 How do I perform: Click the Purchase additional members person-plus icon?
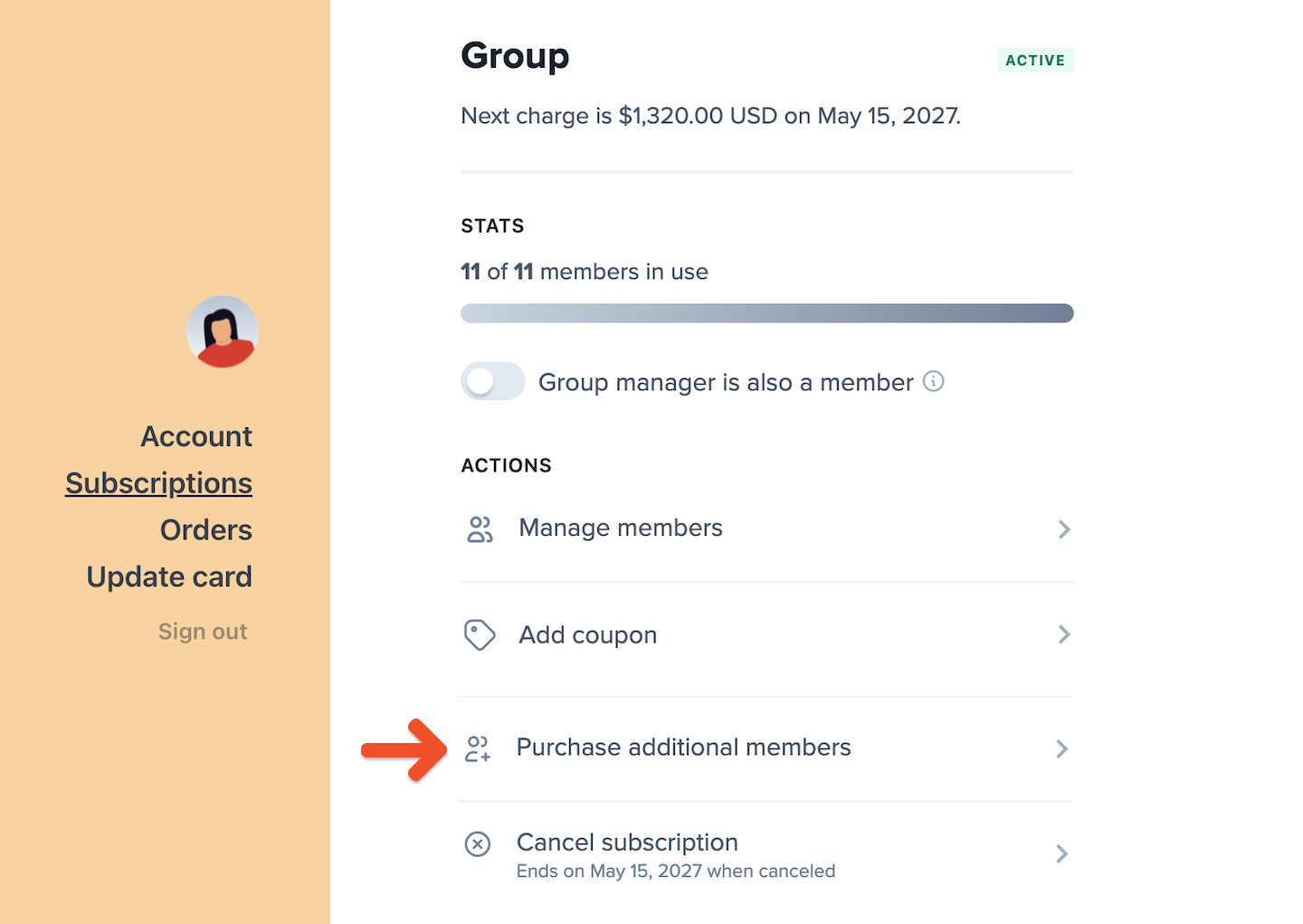[x=478, y=748]
